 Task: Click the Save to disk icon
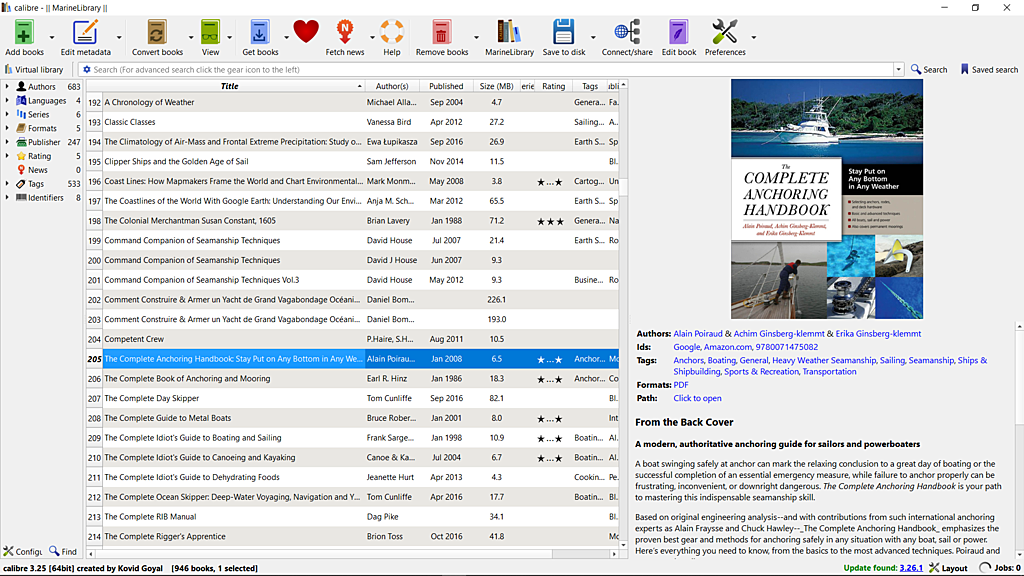564,32
